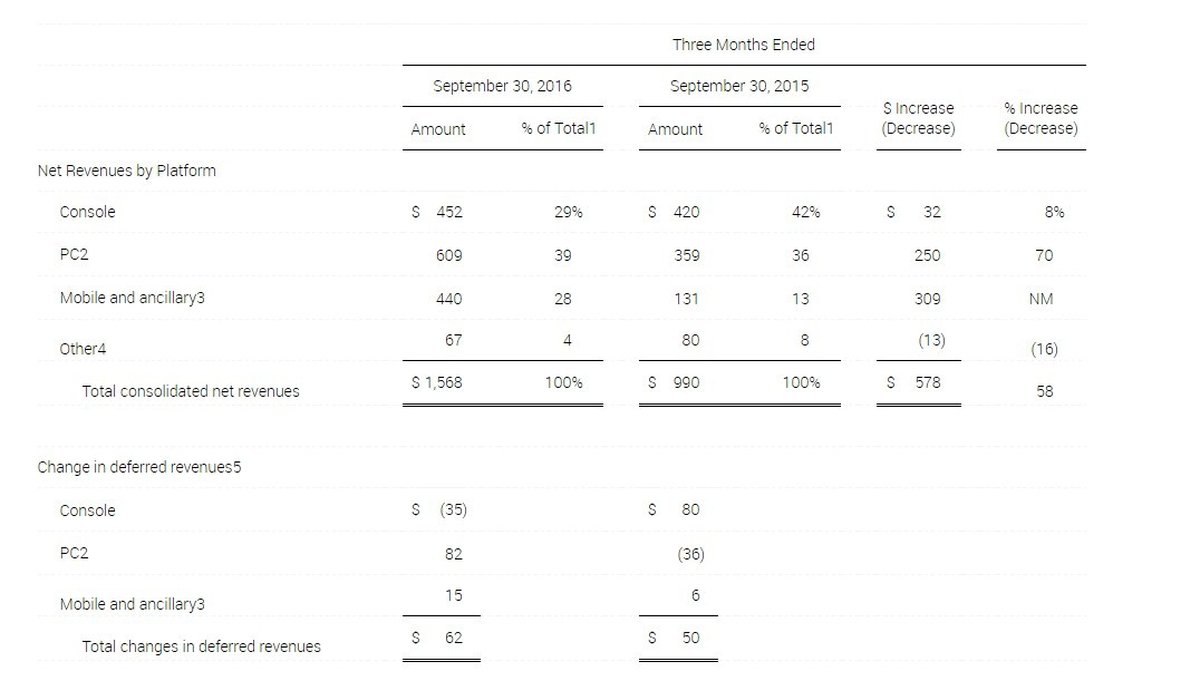Select the "Total consolidated net revenues" row label
The height and width of the screenshot is (681, 1200).
click(x=190, y=391)
